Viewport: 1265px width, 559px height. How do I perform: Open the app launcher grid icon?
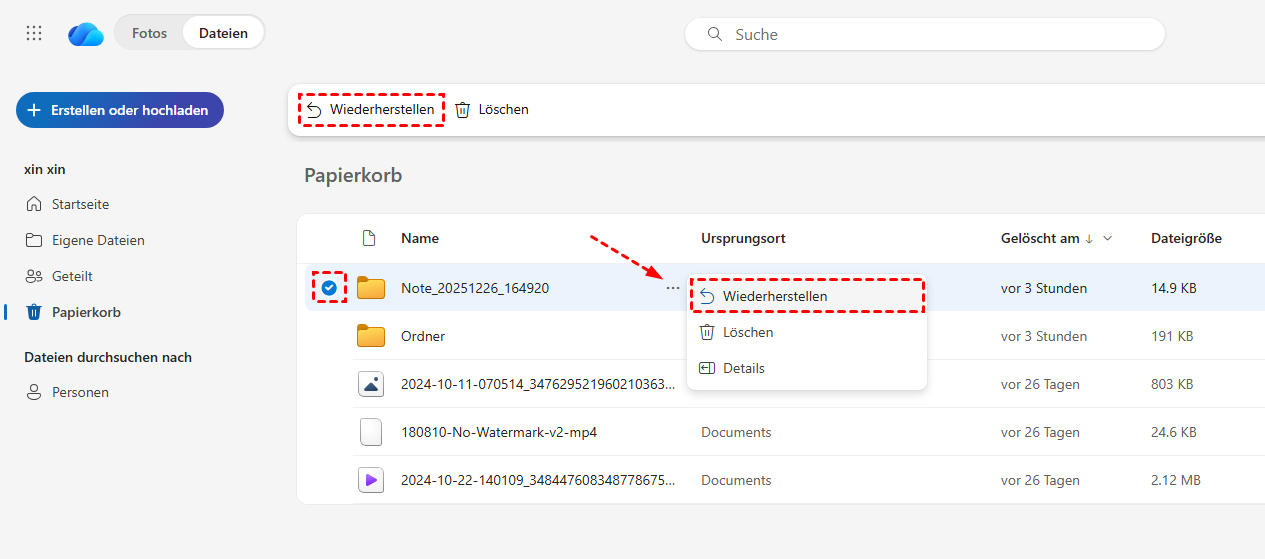click(x=34, y=33)
